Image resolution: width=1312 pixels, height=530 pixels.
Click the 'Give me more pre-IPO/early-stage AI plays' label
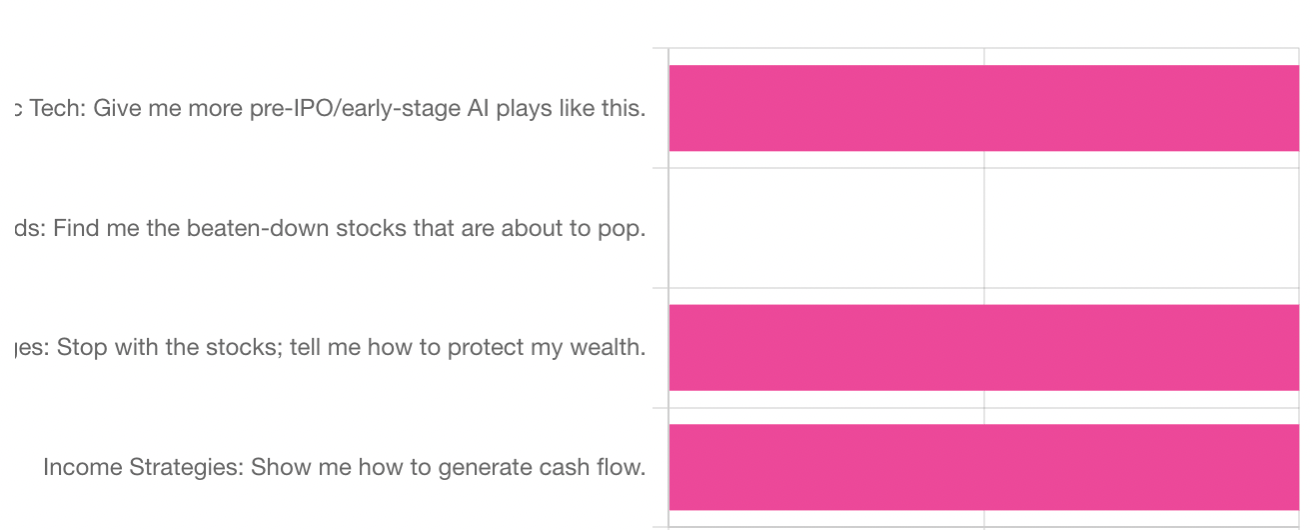click(x=370, y=108)
